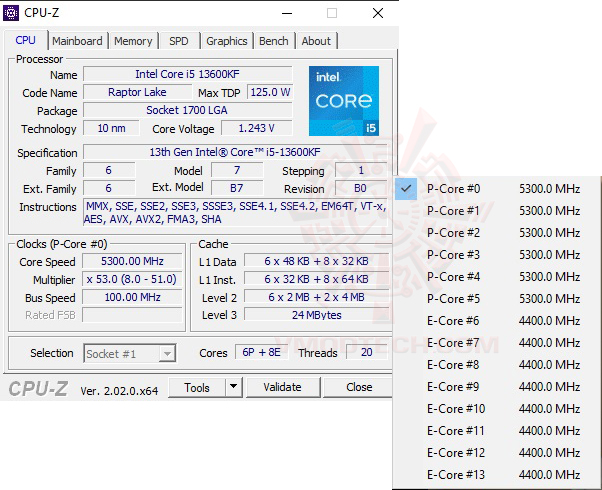This screenshot has height=490, width=602.
Task: Select E-Core #8 menu entry
Action: pyautogui.click(x=498, y=365)
